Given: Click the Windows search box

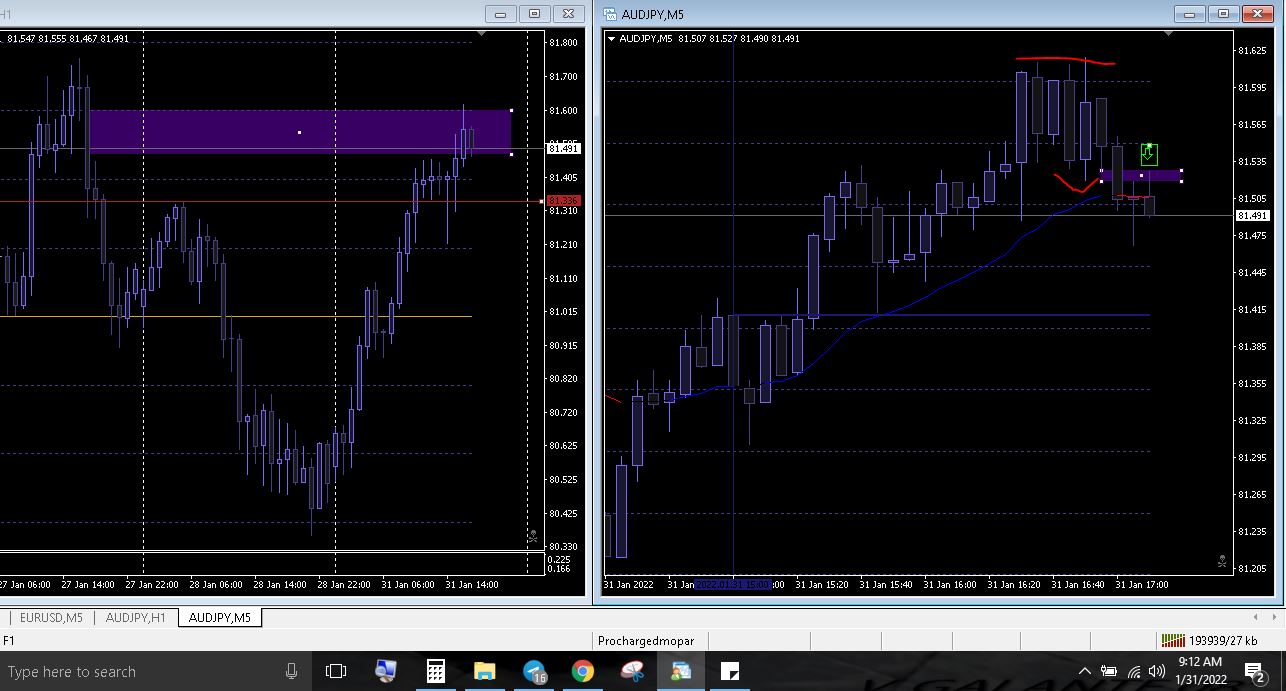Looking at the screenshot, I should [x=155, y=671].
